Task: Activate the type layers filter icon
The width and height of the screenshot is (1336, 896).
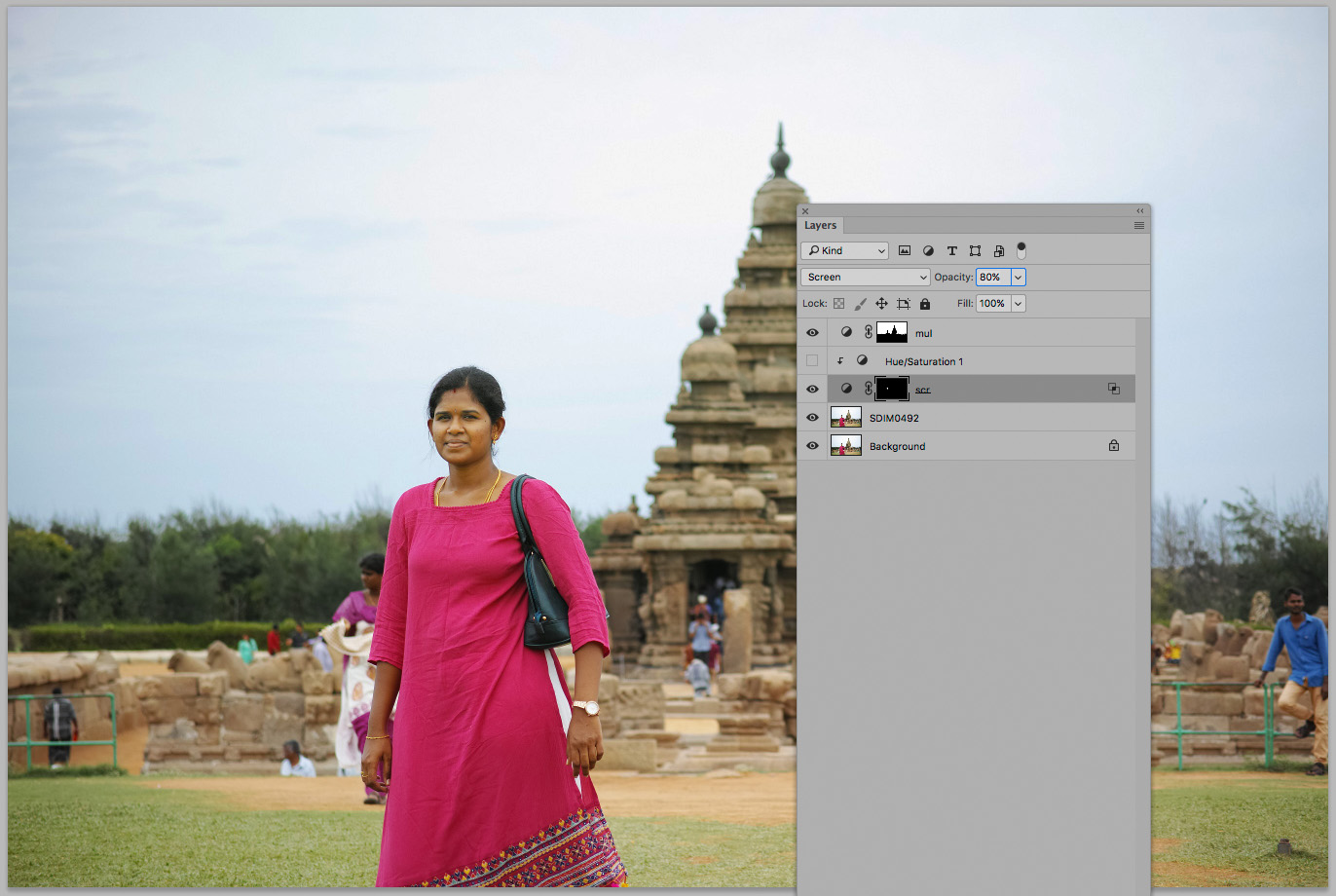Action: point(952,250)
